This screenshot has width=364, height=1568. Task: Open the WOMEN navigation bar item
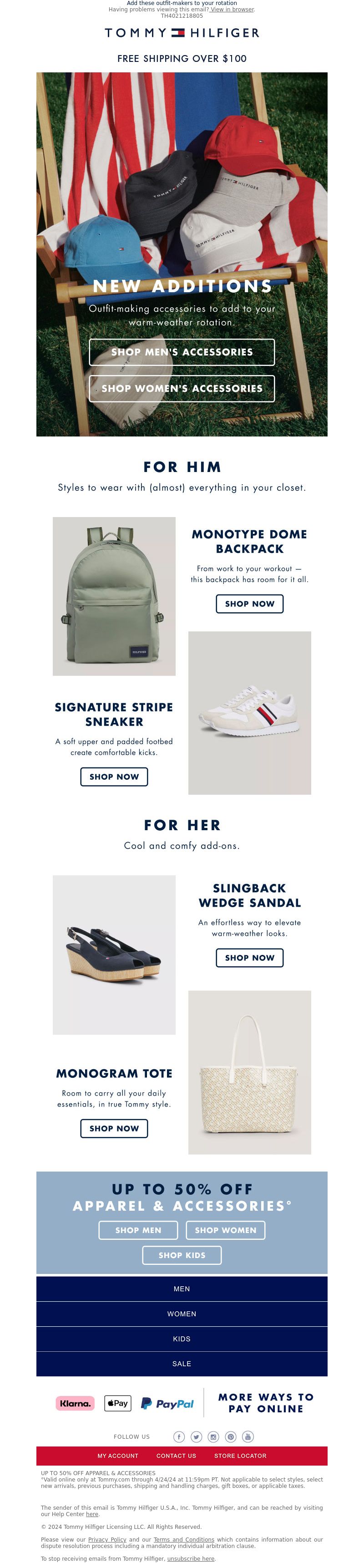(182, 1314)
